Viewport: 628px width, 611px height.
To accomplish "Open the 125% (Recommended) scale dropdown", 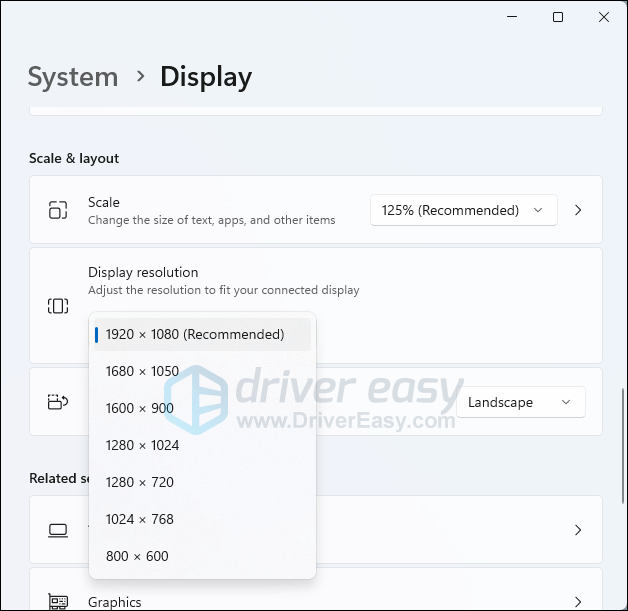I will pyautogui.click(x=463, y=210).
